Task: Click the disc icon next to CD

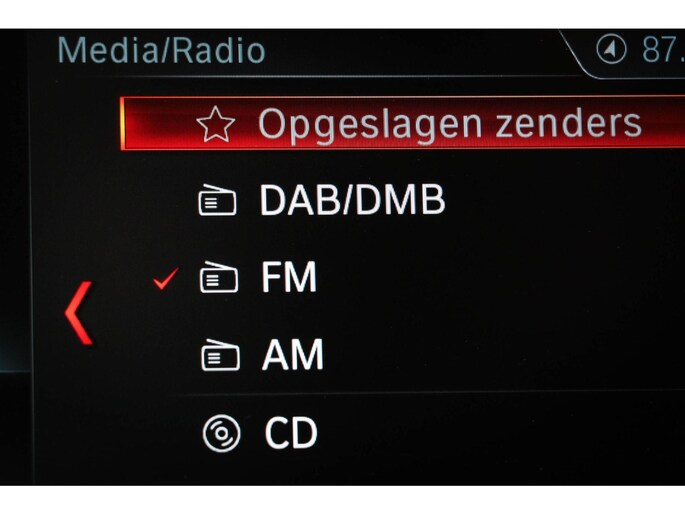Action: coord(221,433)
